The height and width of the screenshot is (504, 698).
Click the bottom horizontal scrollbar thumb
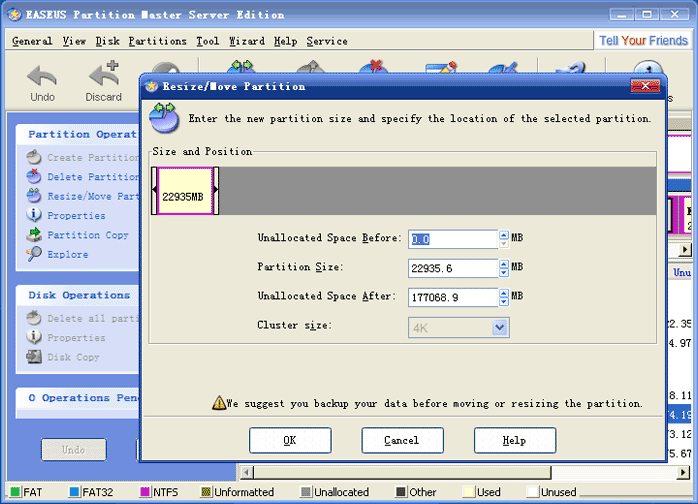tap(402, 472)
